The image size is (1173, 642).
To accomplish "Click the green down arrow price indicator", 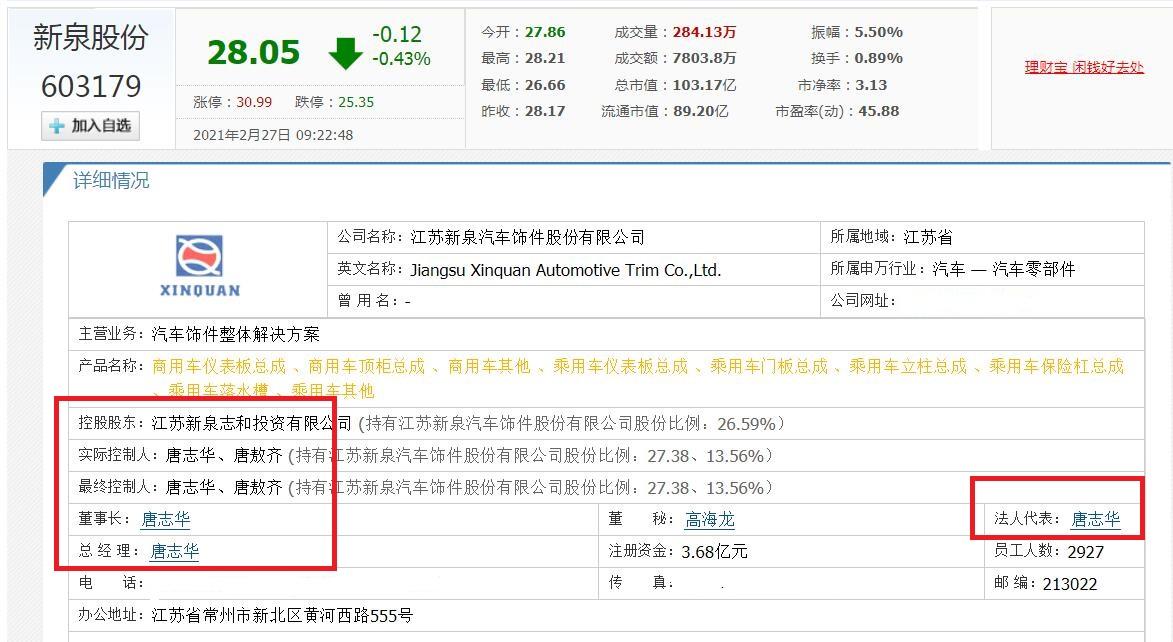I will 345,53.
